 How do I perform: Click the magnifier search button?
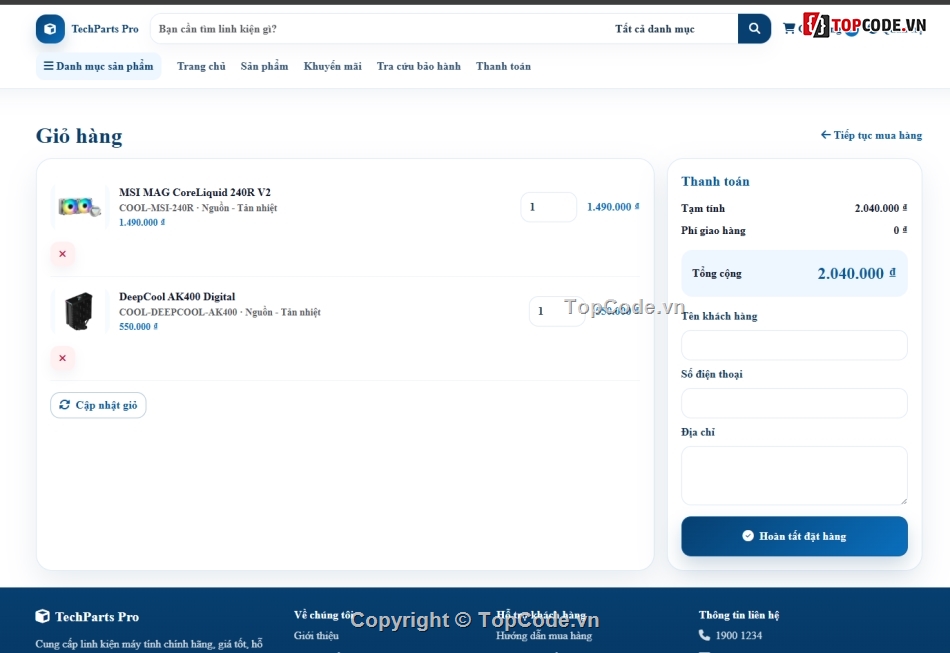[754, 28]
